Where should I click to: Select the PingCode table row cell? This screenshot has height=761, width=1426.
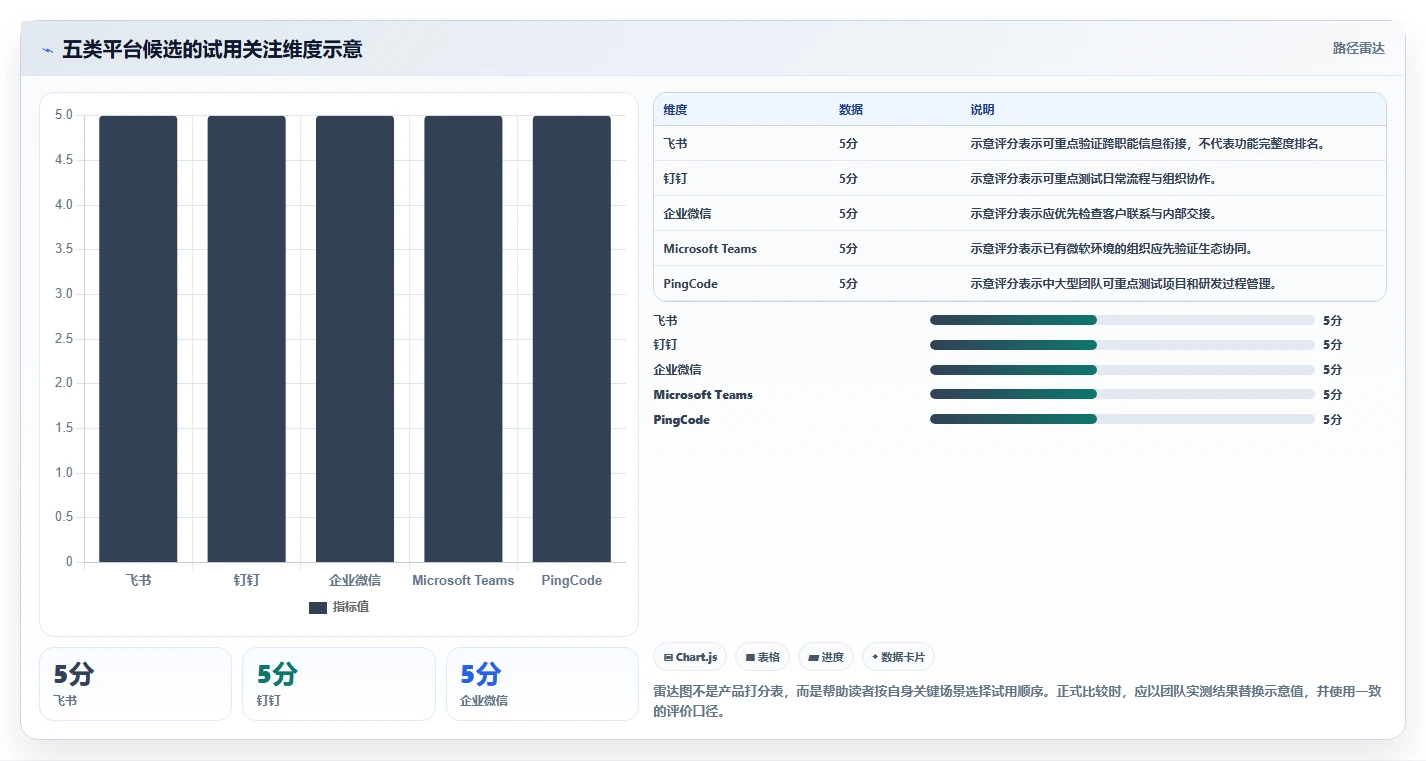[x=690, y=284]
